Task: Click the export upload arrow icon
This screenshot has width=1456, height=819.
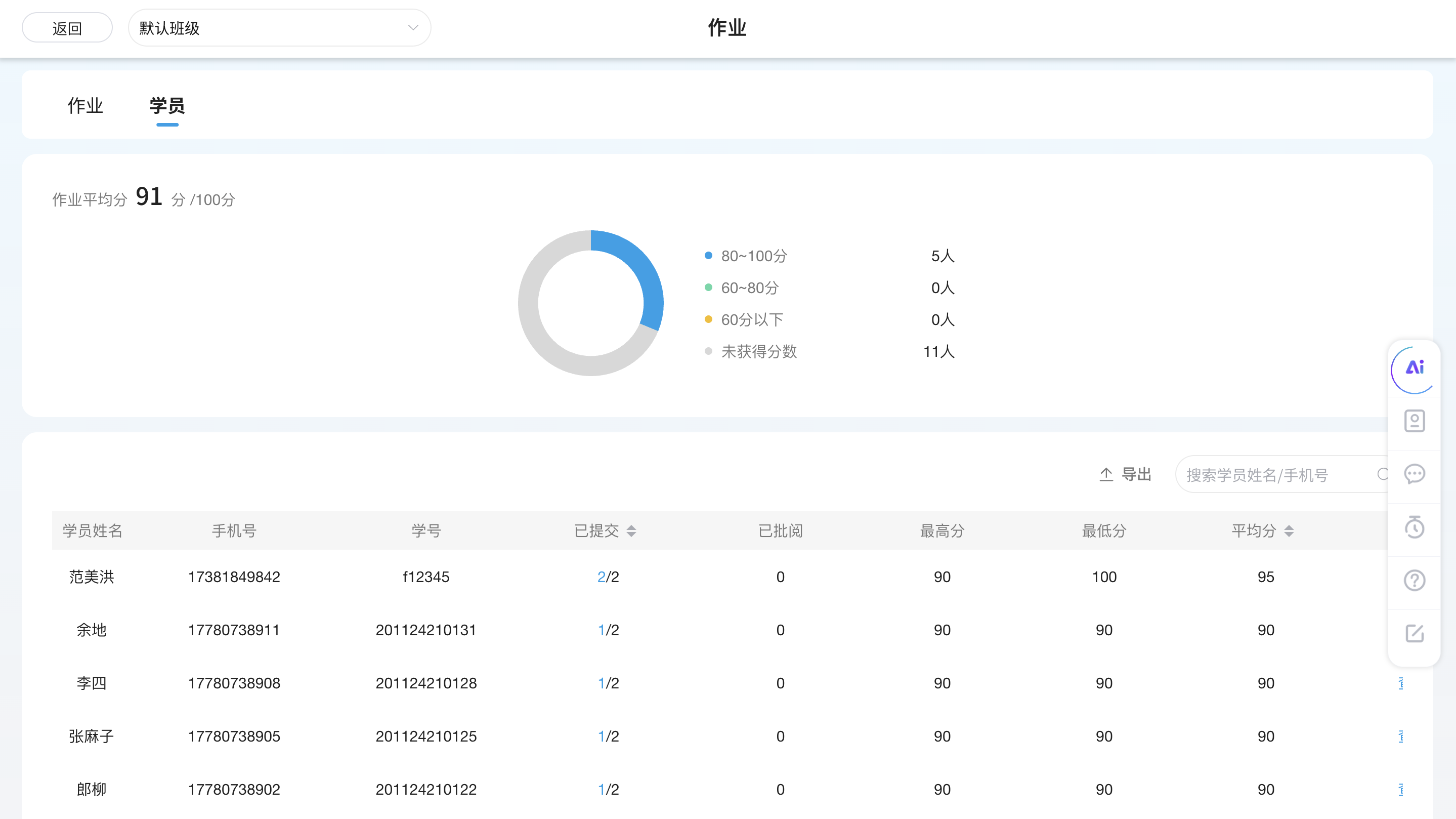Action: point(1106,474)
